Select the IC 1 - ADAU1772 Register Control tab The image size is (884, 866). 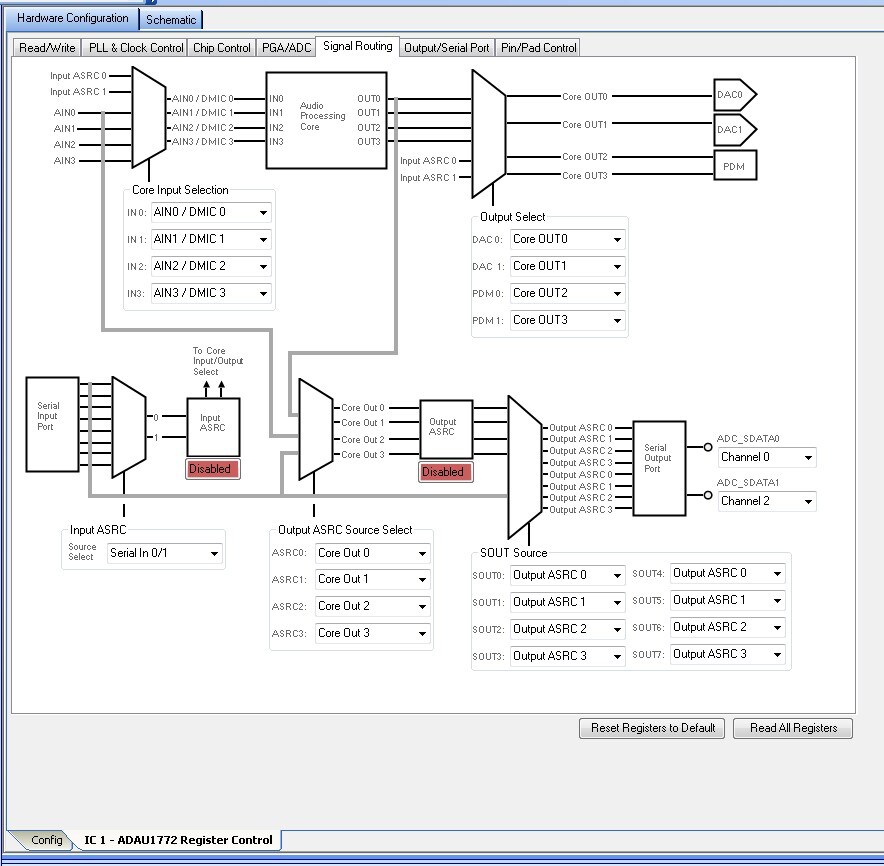click(178, 840)
